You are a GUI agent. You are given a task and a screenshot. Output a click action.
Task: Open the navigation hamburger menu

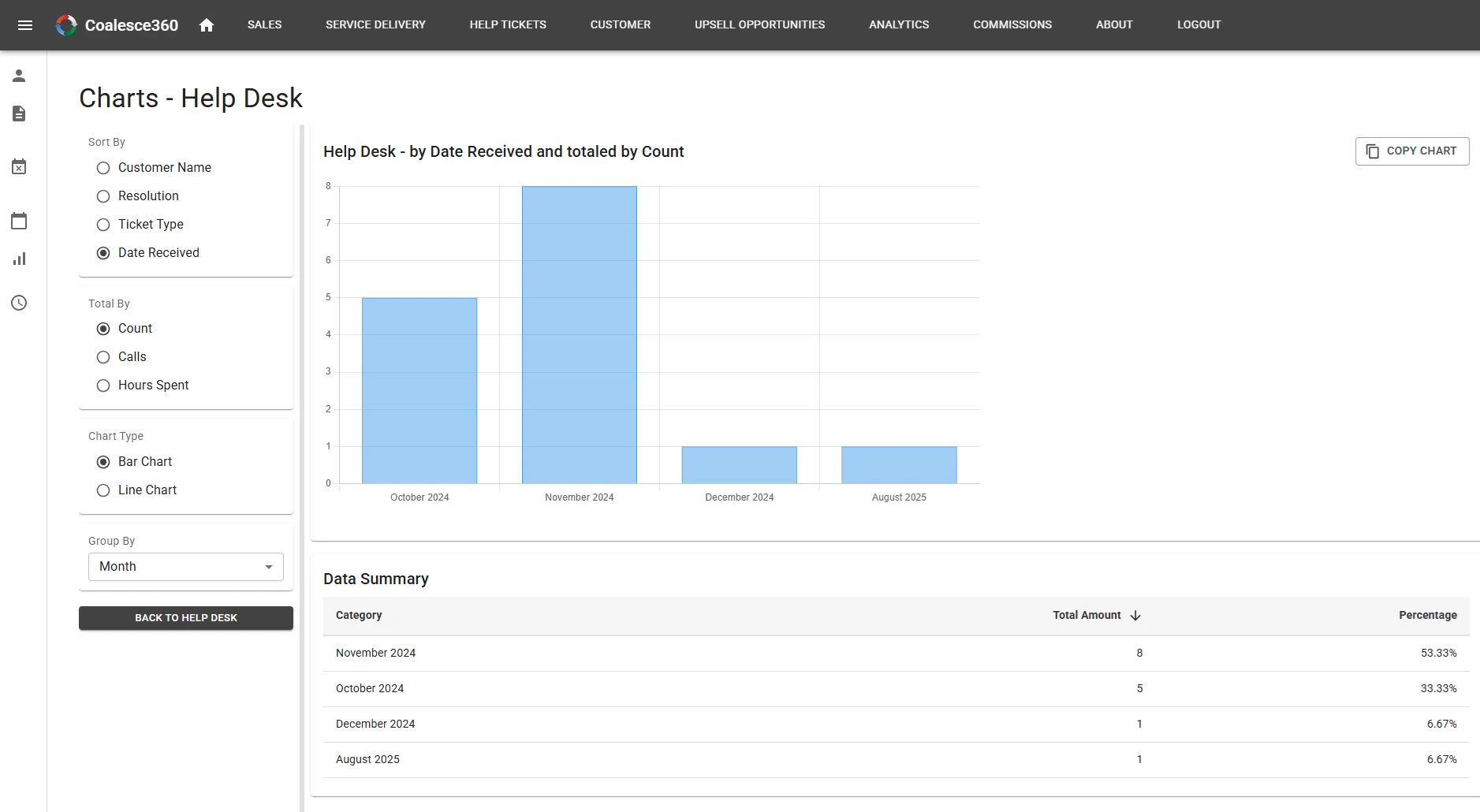[x=26, y=24]
